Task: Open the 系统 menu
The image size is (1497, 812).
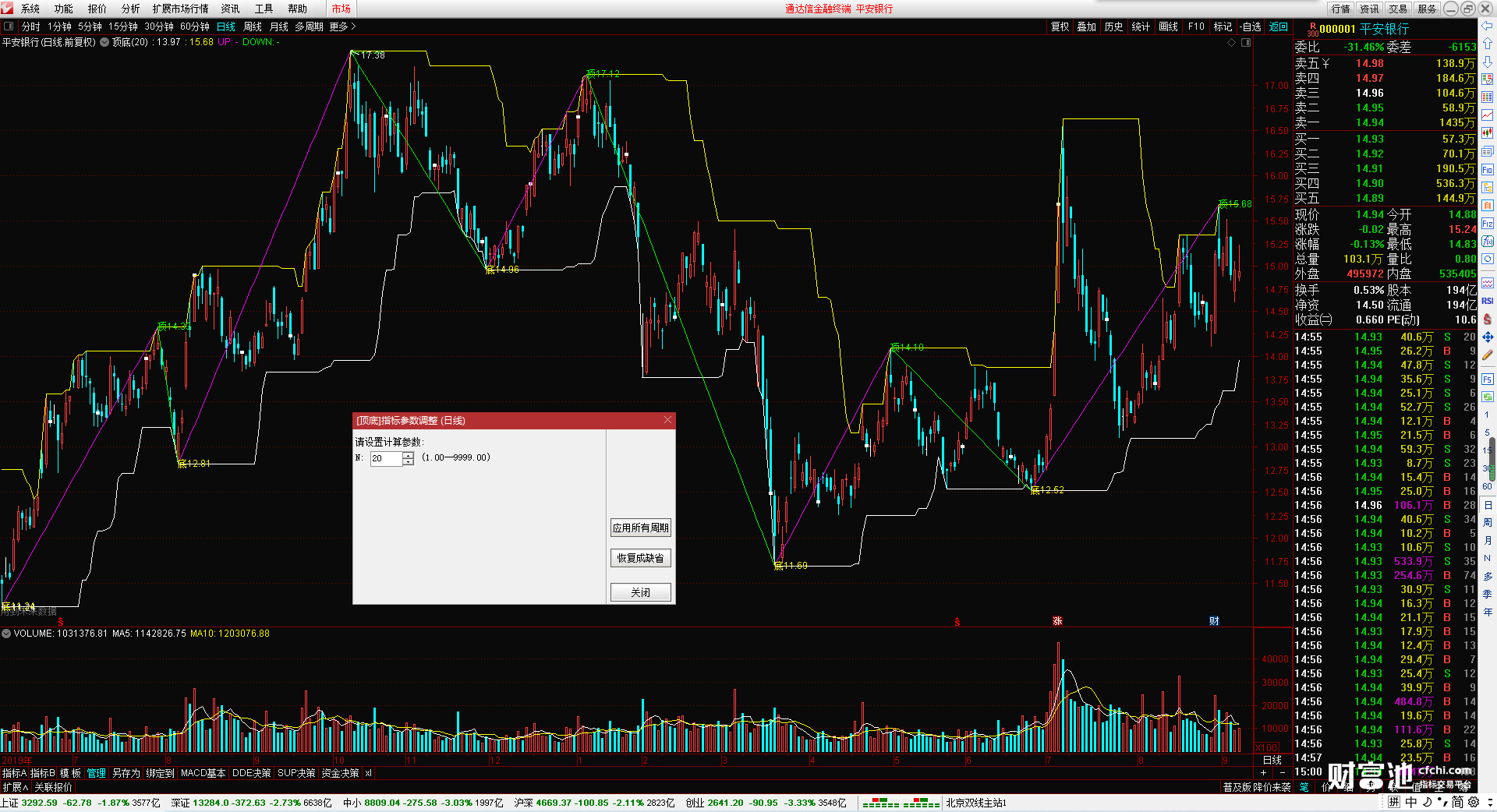Action: (30, 9)
